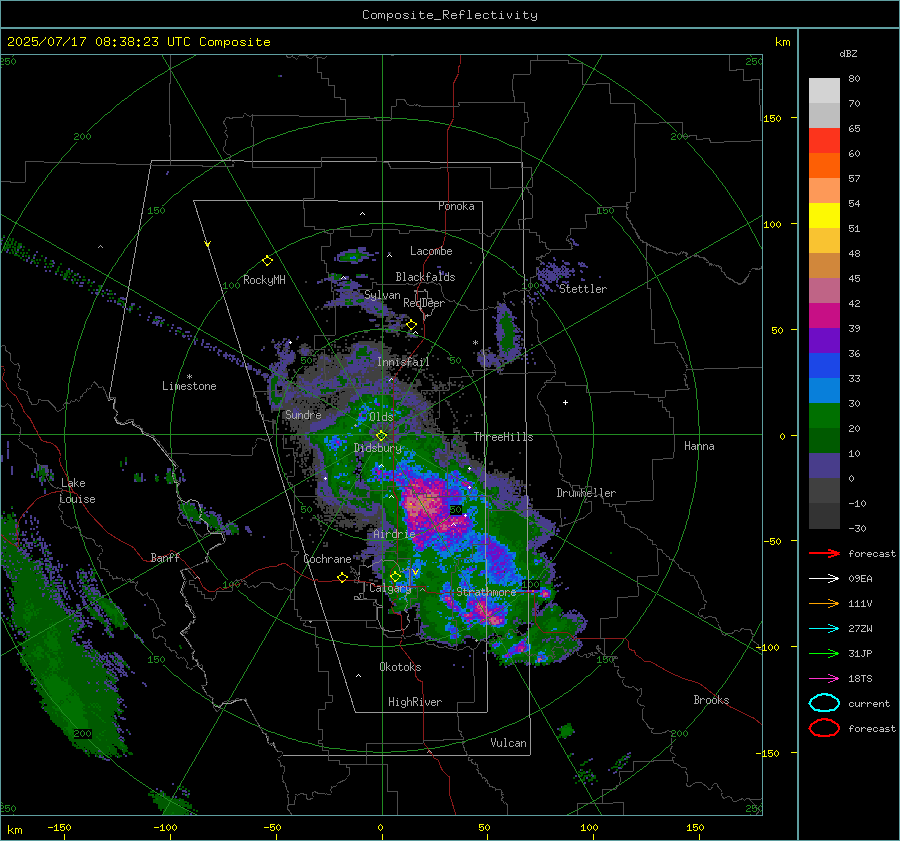Click the Banff town label
The height and width of the screenshot is (841, 900).
click(165, 557)
